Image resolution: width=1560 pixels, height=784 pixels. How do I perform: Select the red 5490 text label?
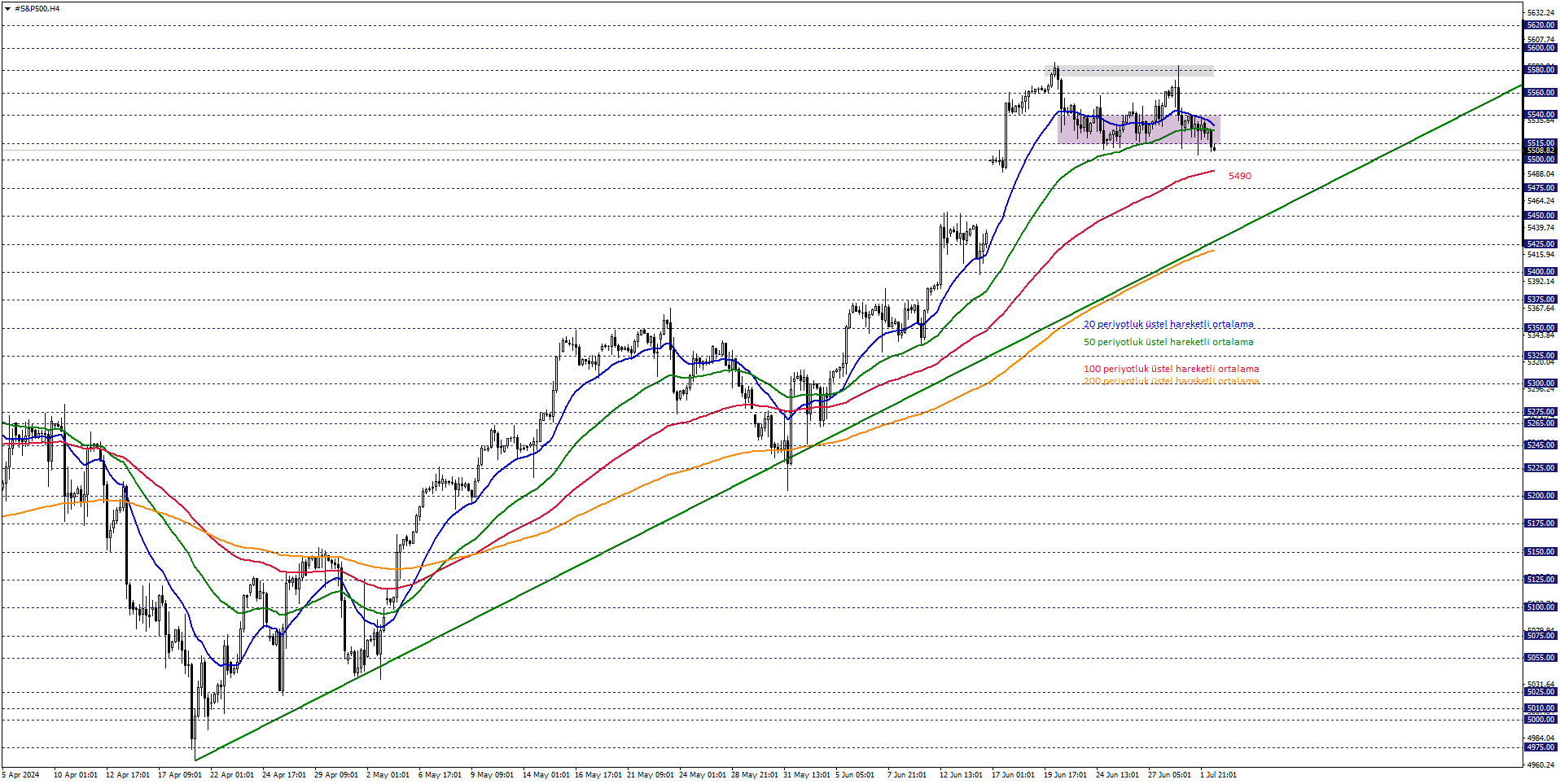click(x=1239, y=176)
